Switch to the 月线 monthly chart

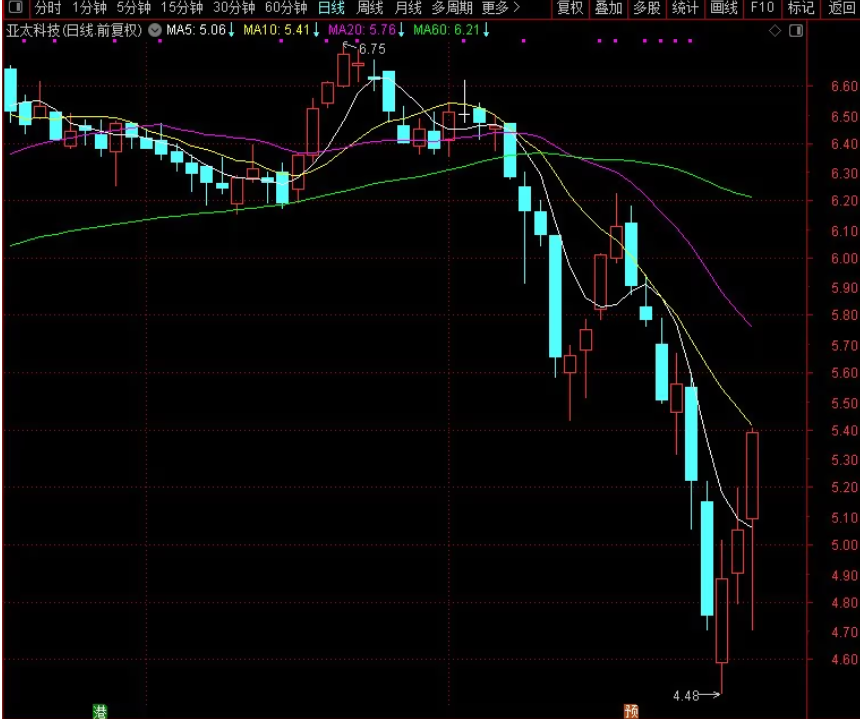point(408,8)
